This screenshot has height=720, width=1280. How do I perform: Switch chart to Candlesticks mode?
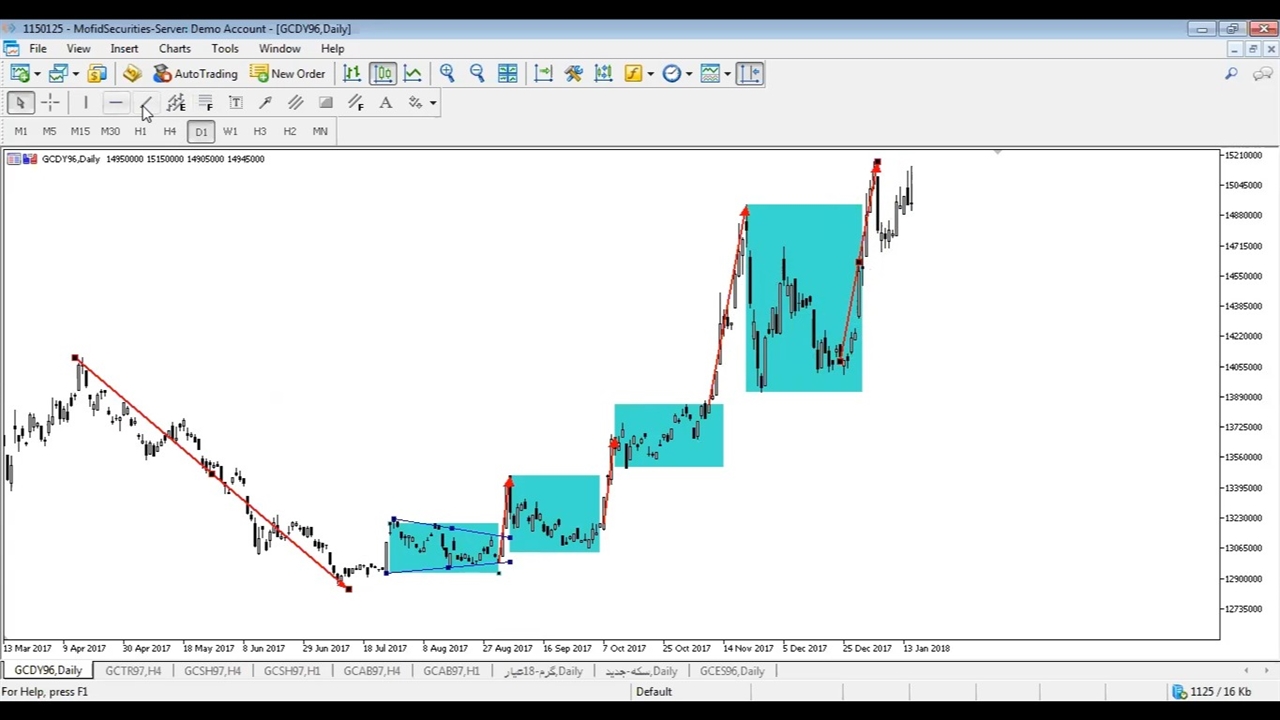pos(383,73)
